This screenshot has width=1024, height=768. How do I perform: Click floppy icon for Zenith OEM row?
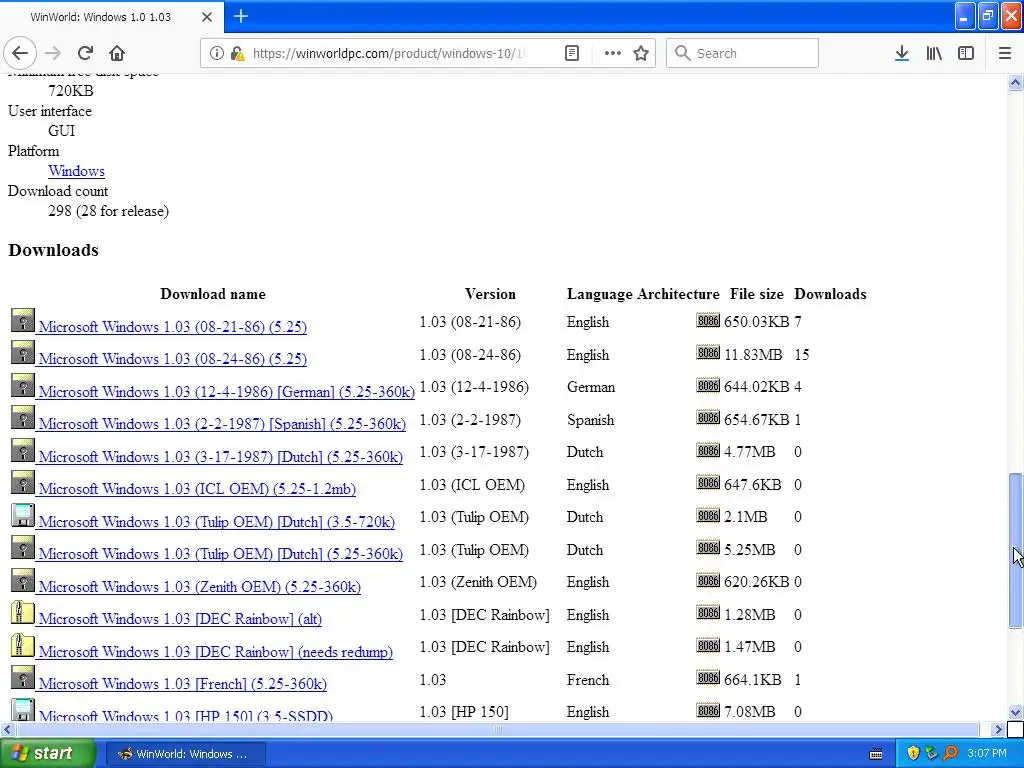23,581
